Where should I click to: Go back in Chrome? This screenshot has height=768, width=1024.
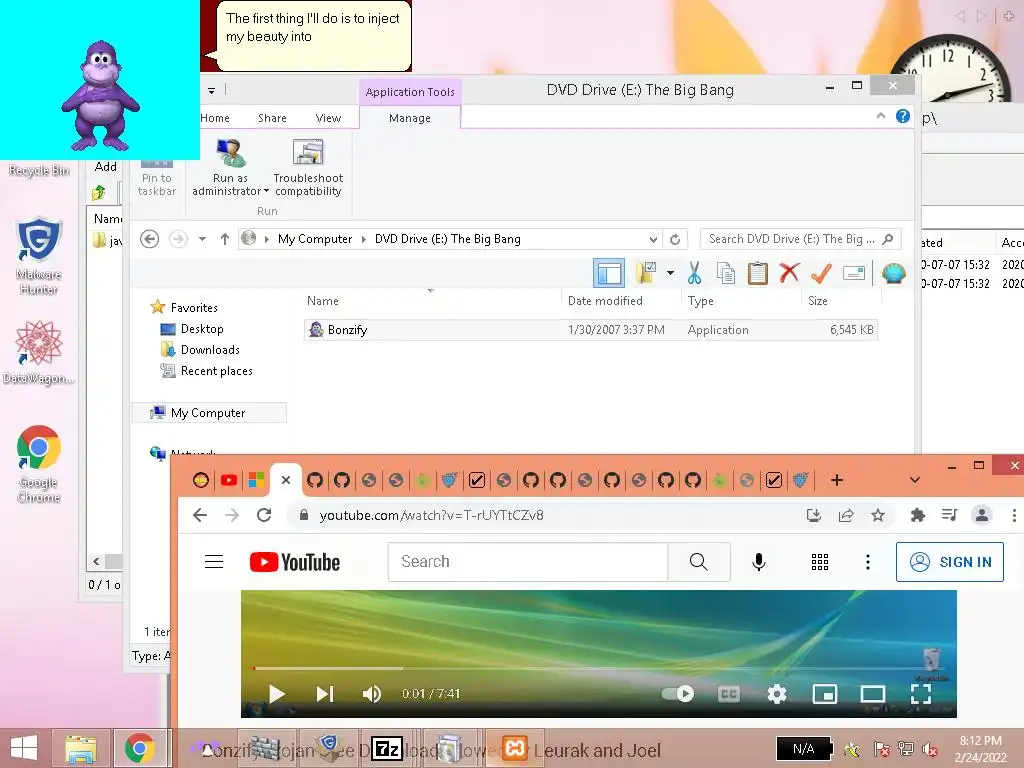[x=200, y=515]
